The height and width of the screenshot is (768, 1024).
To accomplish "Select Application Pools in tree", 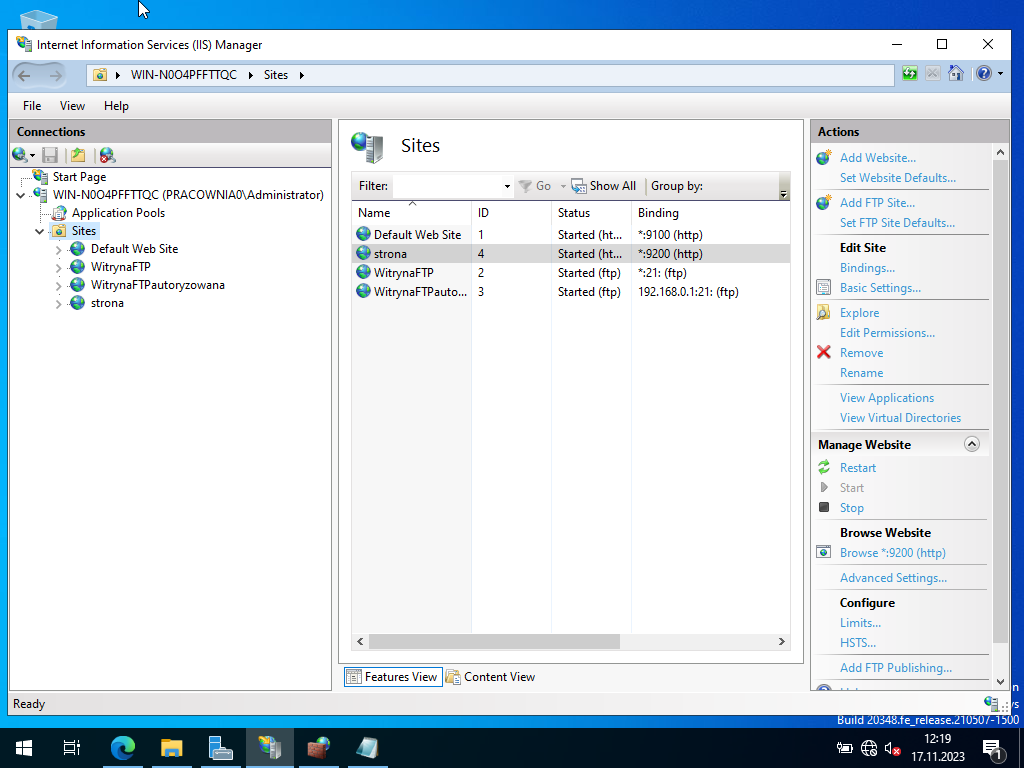I will tap(118, 213).
